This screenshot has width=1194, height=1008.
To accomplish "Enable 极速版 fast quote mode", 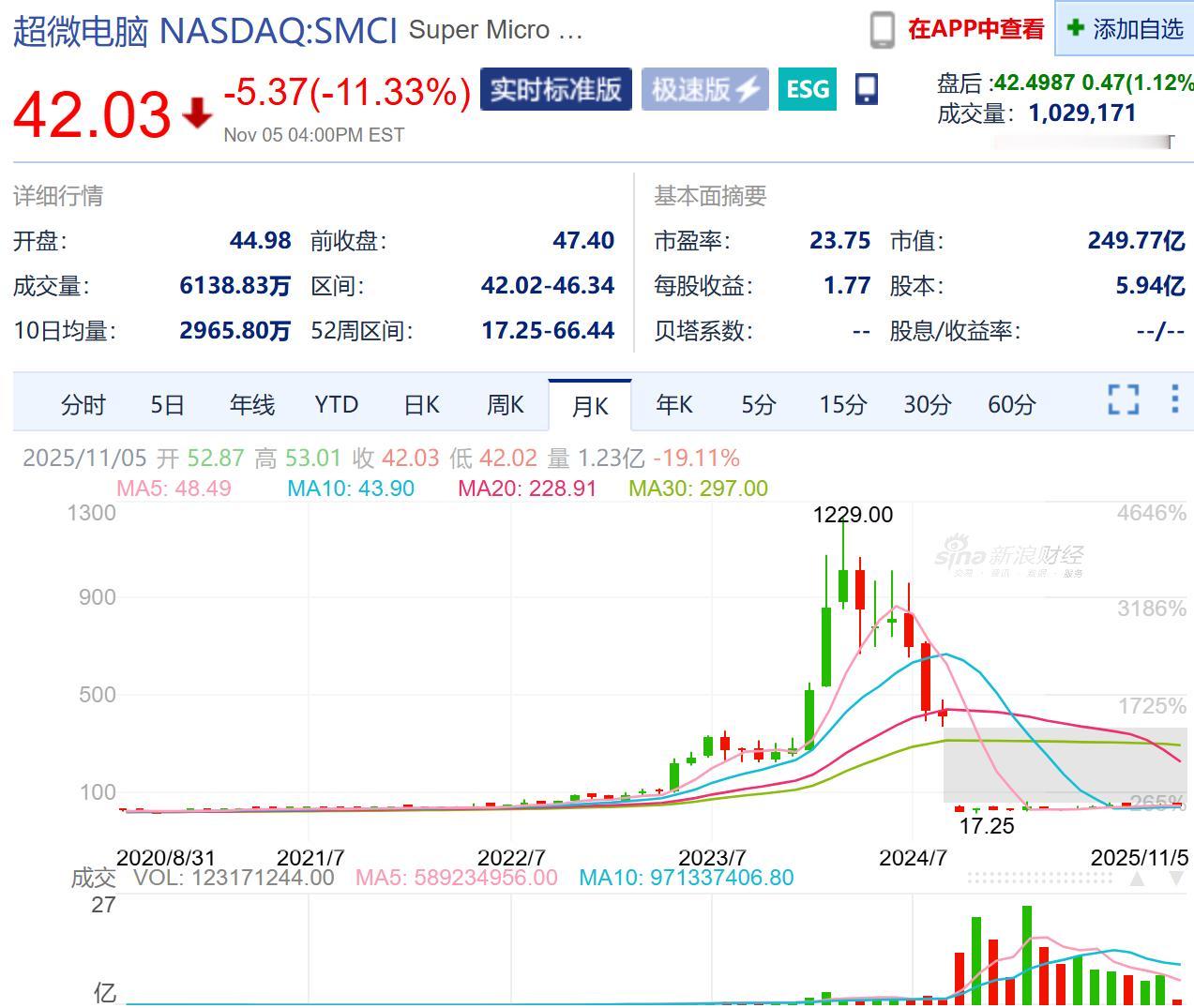I will pyautogui.click(x=704, y=89).
